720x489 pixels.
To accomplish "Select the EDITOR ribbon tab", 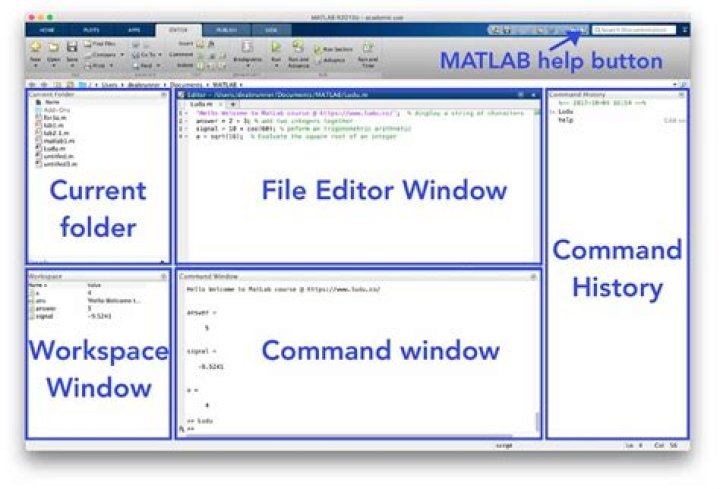I will (x=178, y=30).
